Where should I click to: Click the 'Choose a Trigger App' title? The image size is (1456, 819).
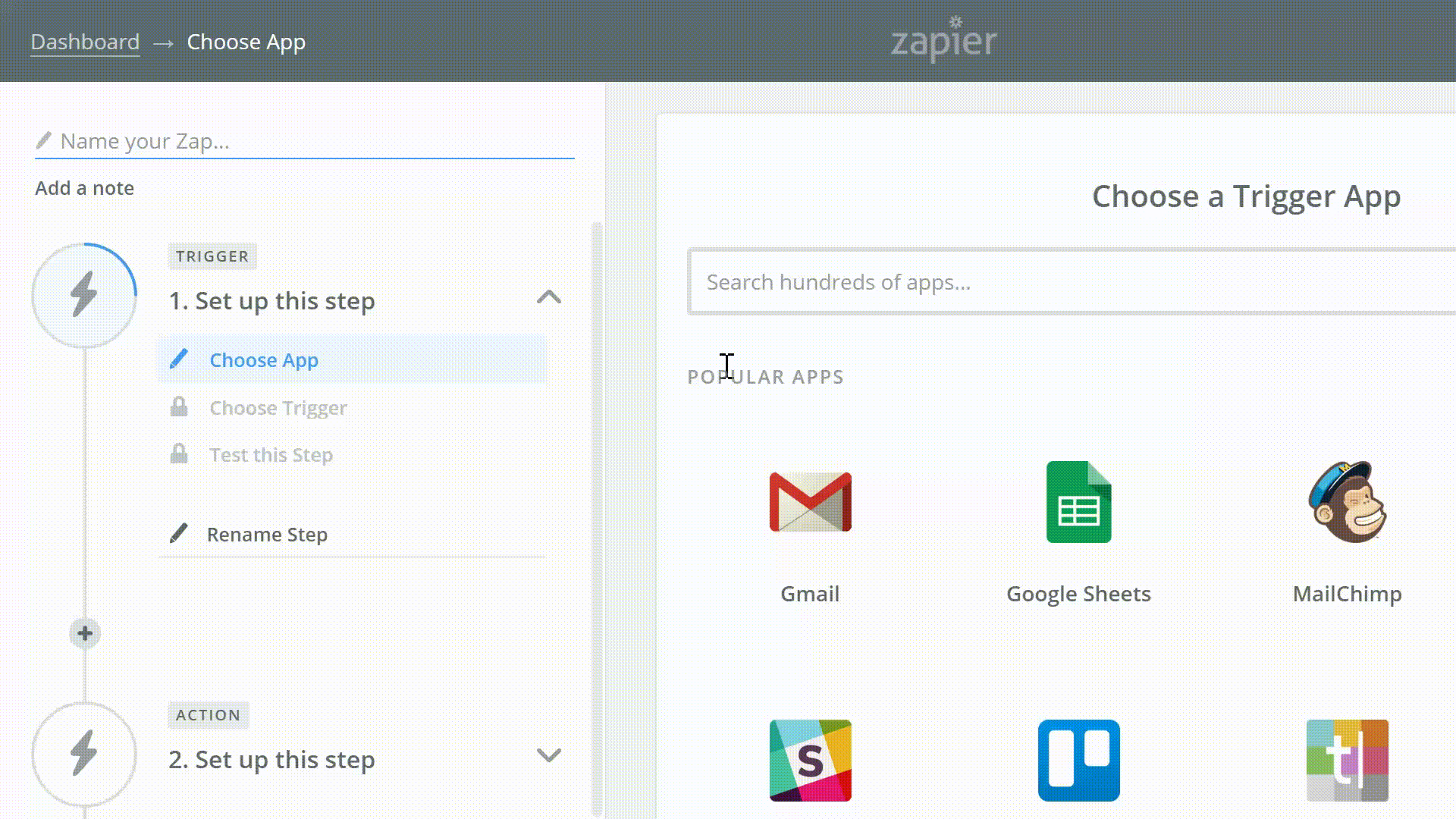1246,196
